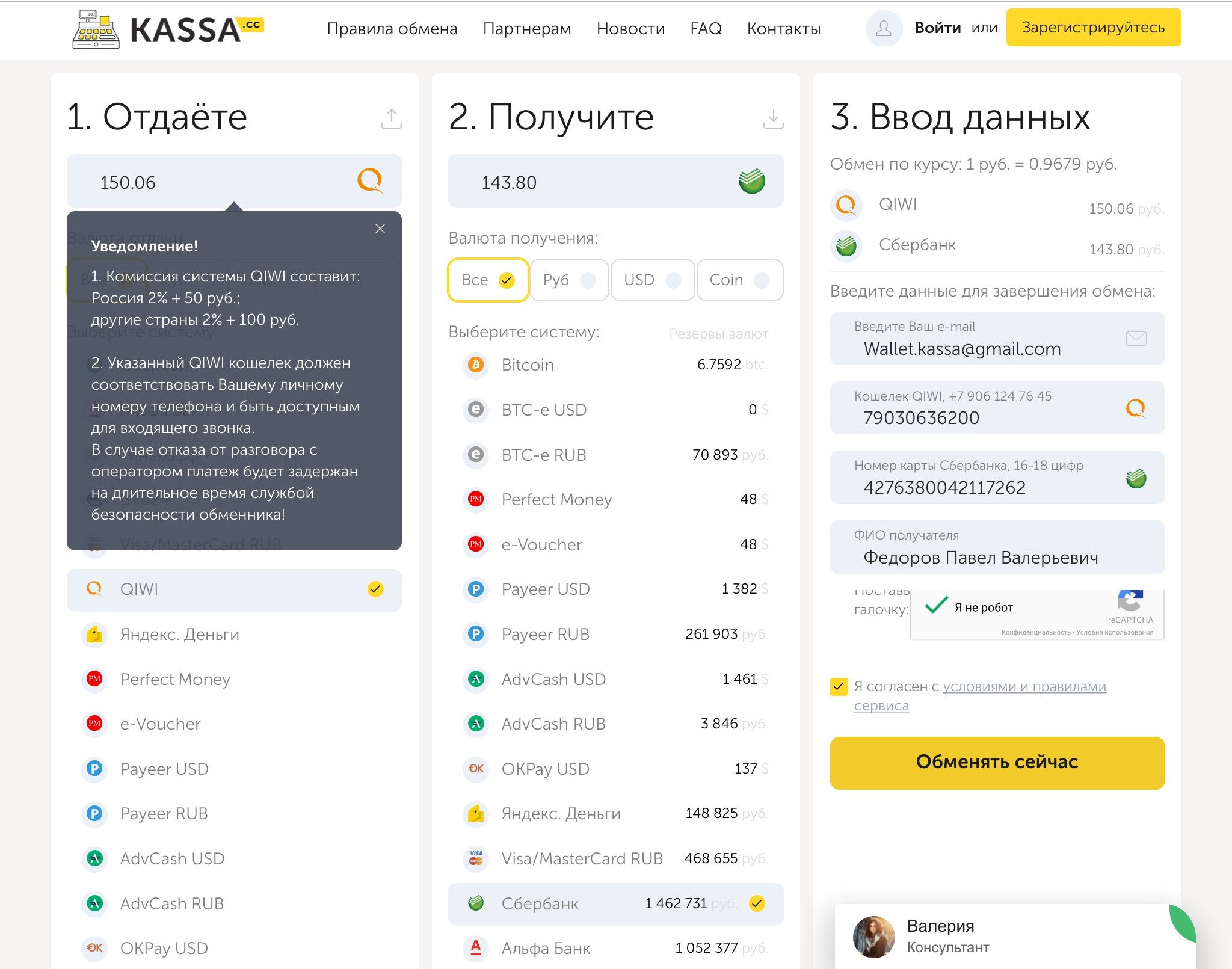Click the Payeer RUB icon in the receive list
Image resolution: width=1232 pixels, height=969 pixels.
[x=476, y=634]
